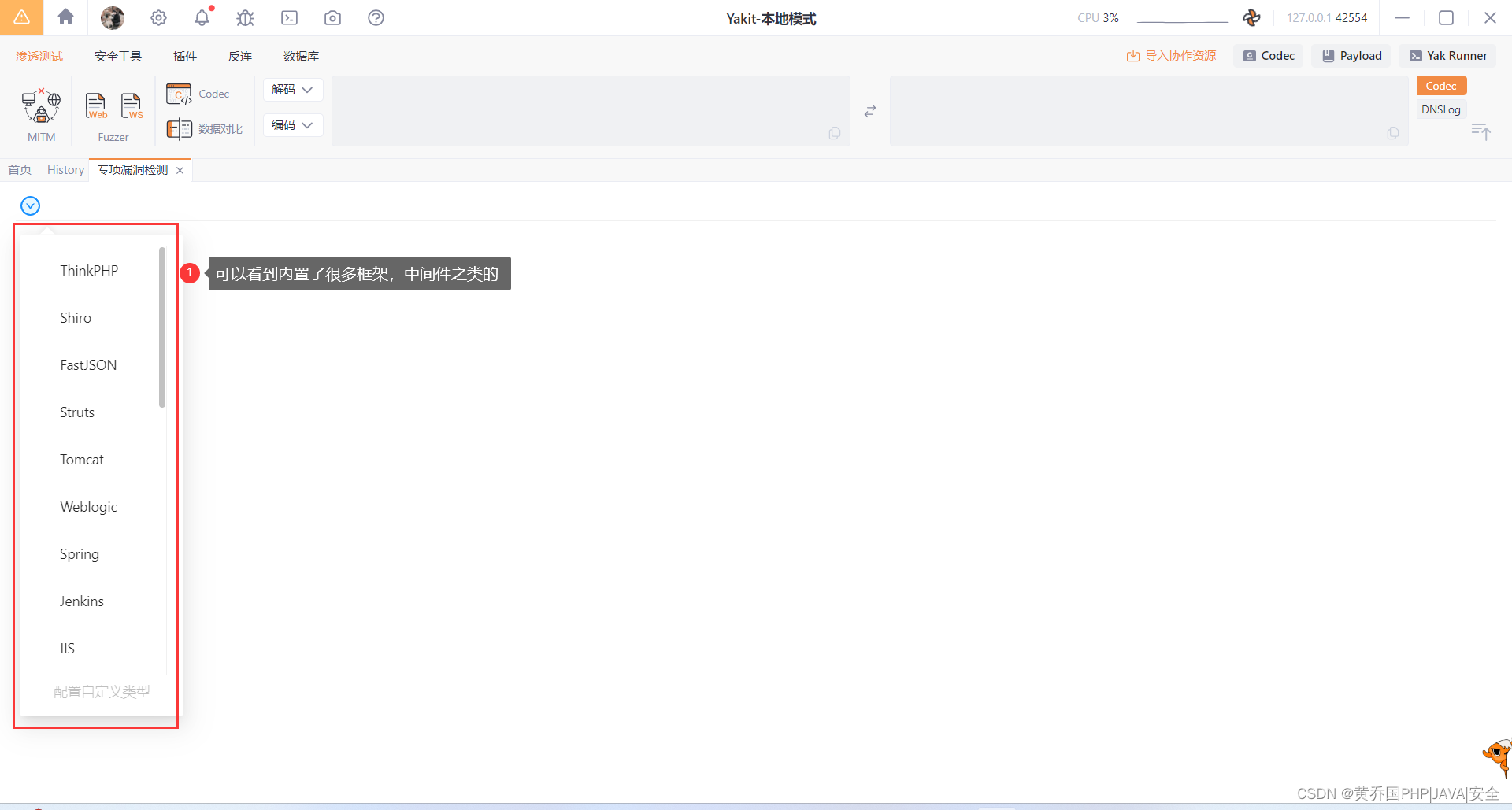Screen dimensions: 1512x810
Task: Click the screenshot camera icon
Action: click(333, 17)
